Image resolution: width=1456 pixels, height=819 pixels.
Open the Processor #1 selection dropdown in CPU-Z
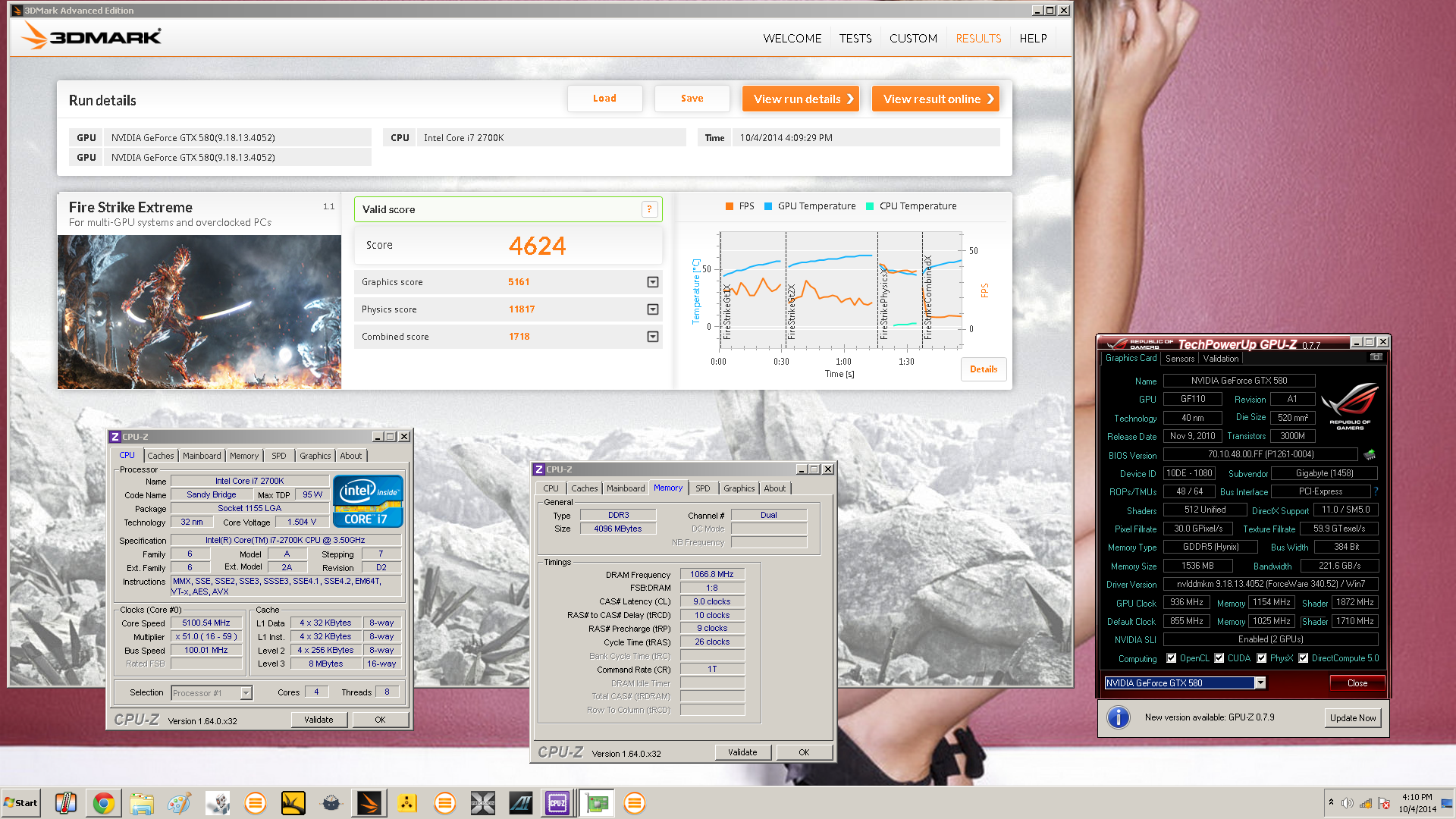pyautogui.click(x=246, y=692)
